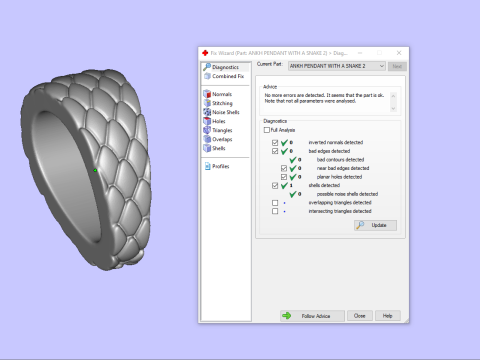Click the Combined Fix icon

[x=207, y=76]
